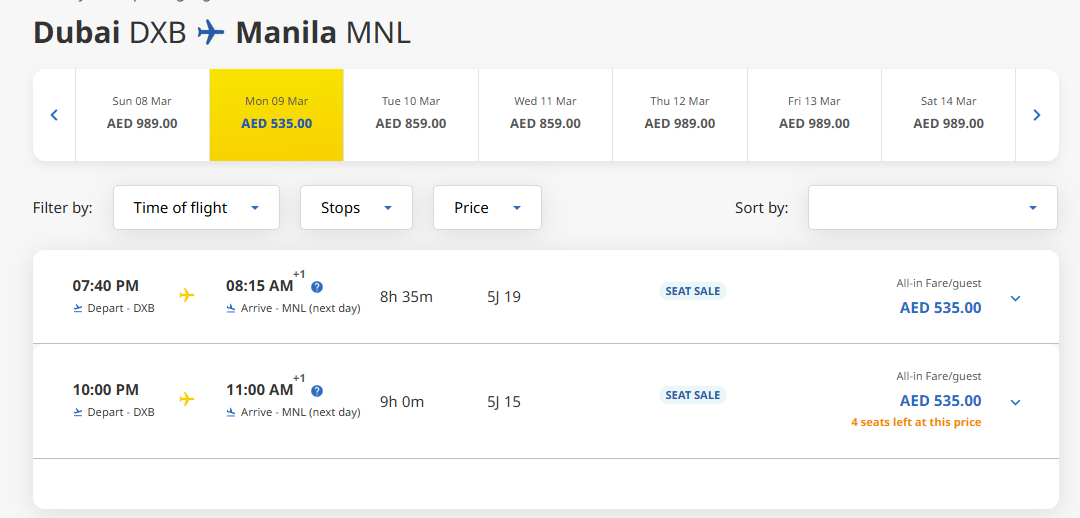This screenshot has width=1080, height=518.
Task: Click help icon beside 11:00 AM arrival
Action: pos(317,391)
